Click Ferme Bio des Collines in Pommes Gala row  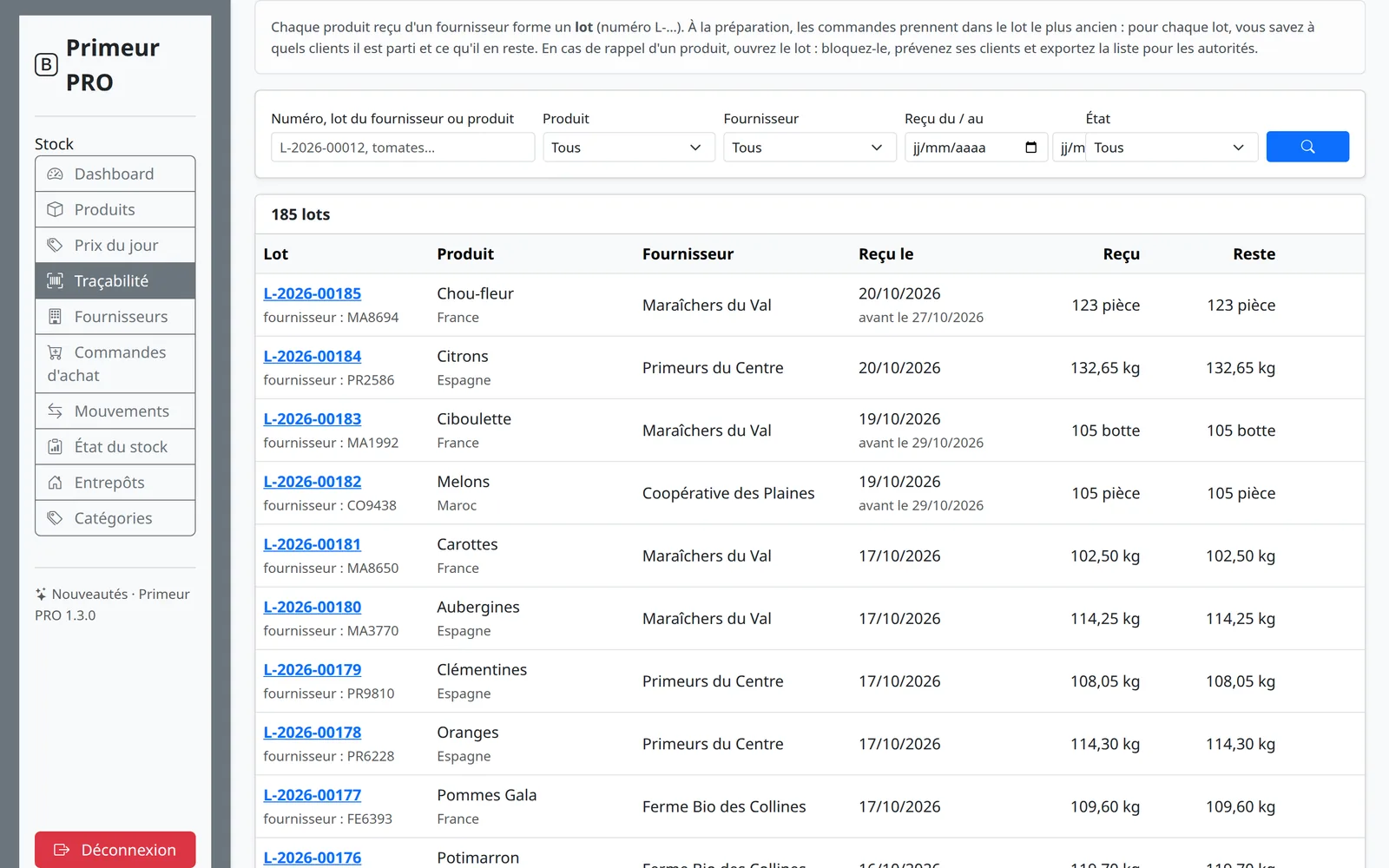(724, 806)
